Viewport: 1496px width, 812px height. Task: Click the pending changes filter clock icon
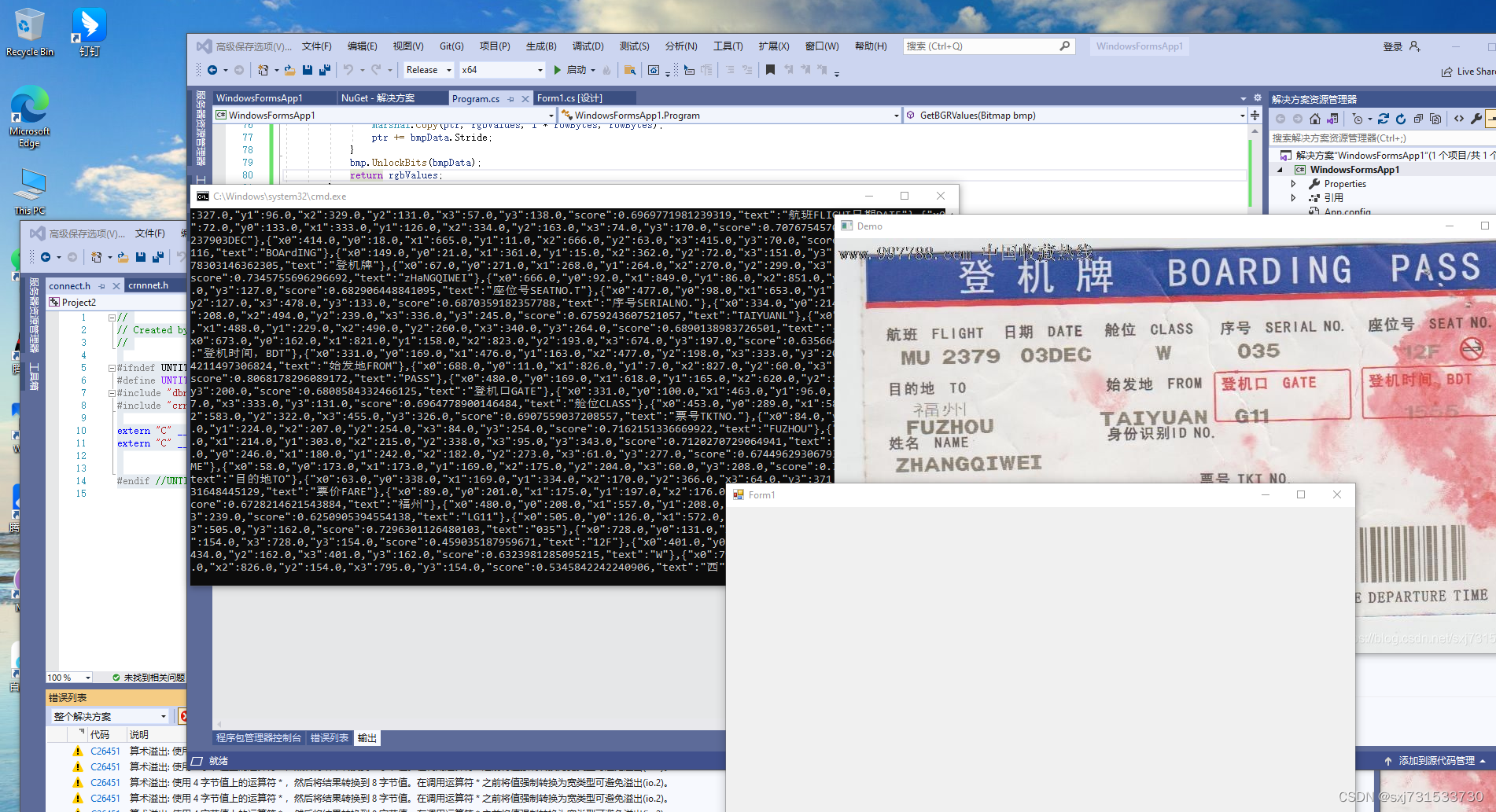coord(1358,119)
